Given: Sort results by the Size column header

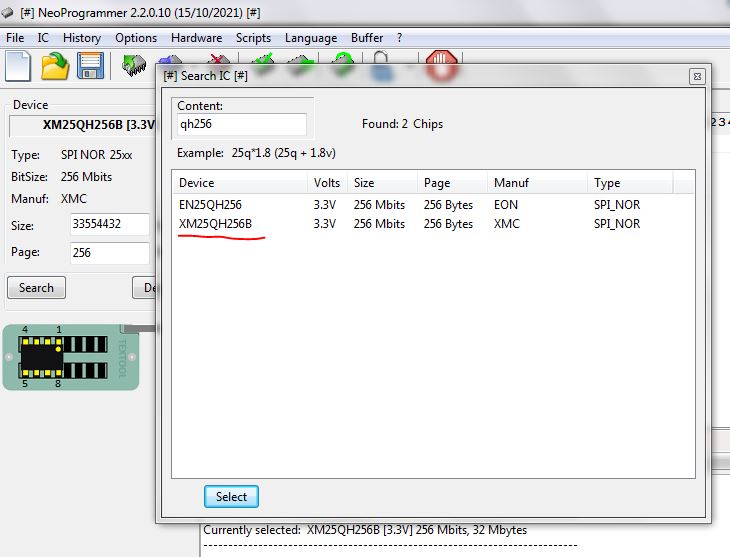Looking at the screenshot, I should click(382, 183).
